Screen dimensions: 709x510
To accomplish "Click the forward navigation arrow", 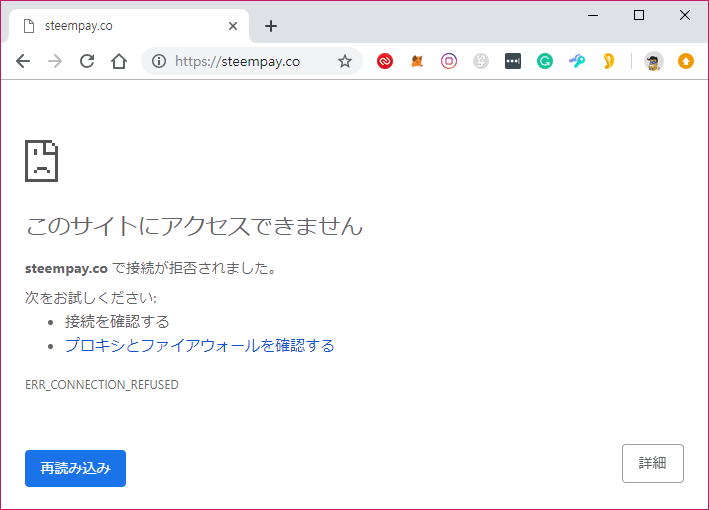I will (55, 61).
